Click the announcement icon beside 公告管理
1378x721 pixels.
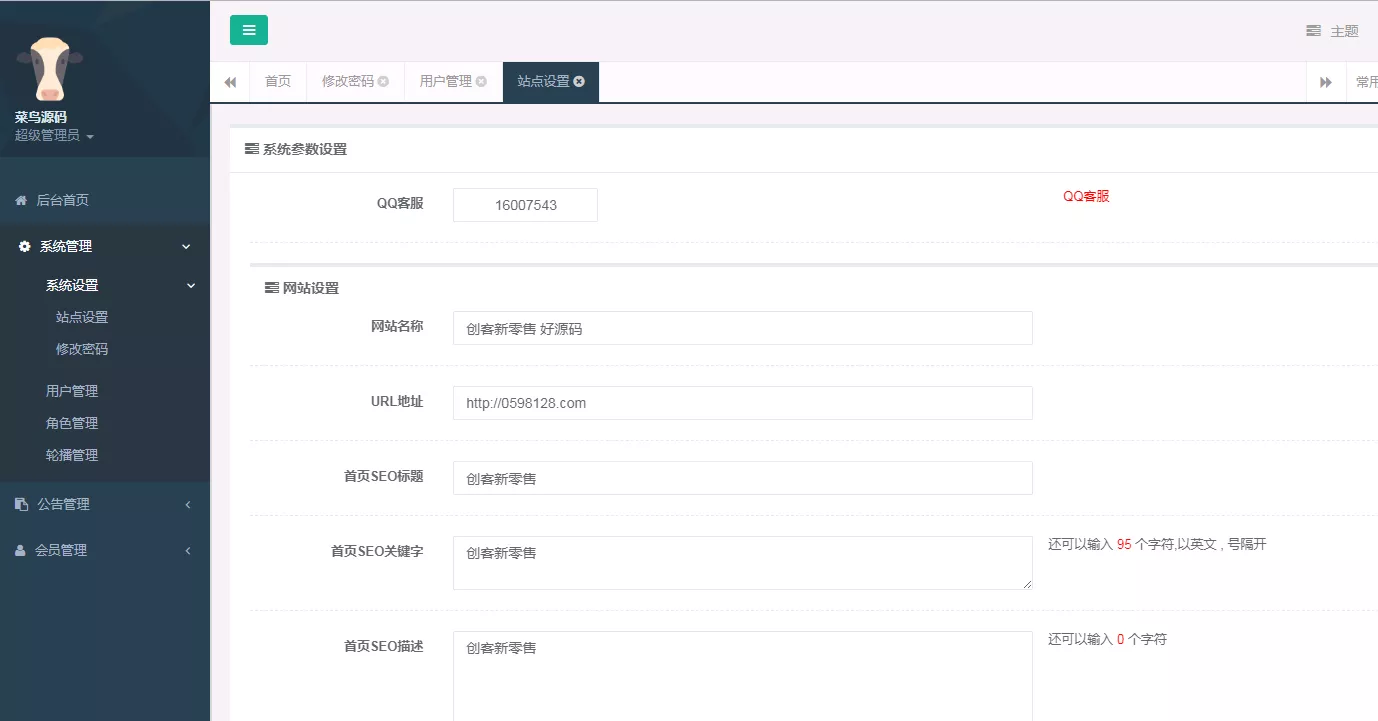[20, 504]
